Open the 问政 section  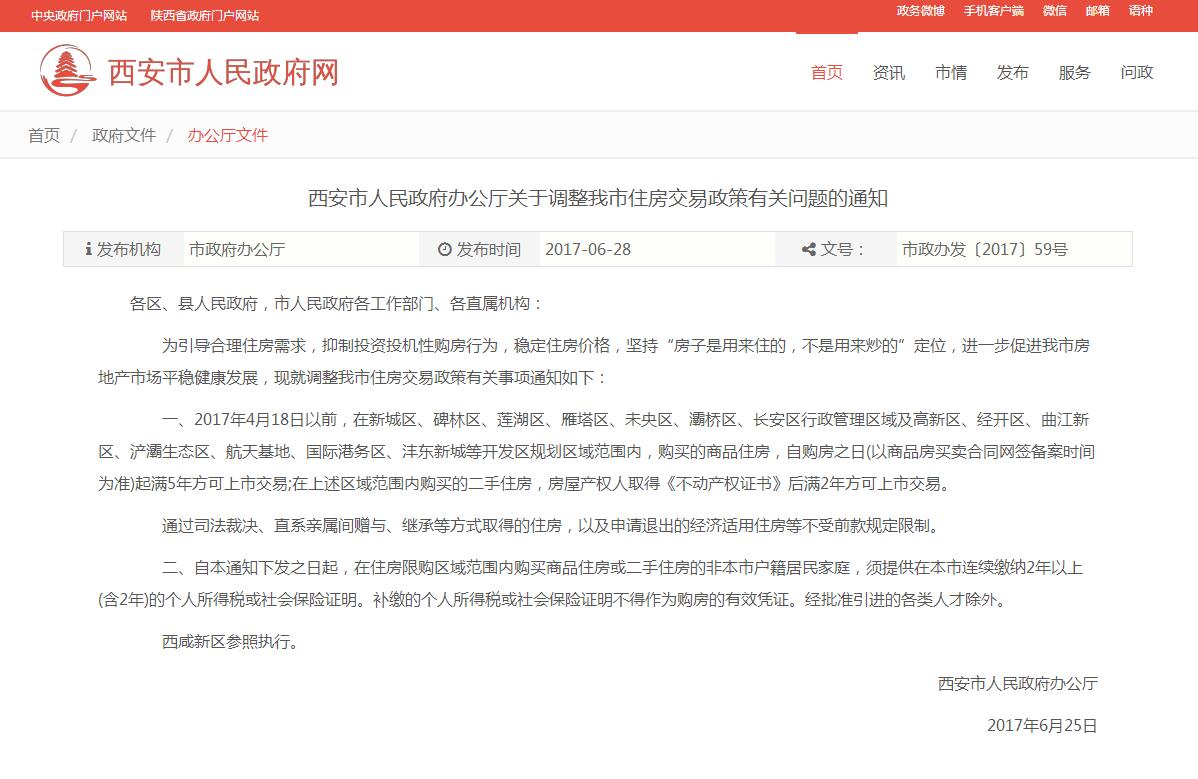click(x=1136, y=72)
